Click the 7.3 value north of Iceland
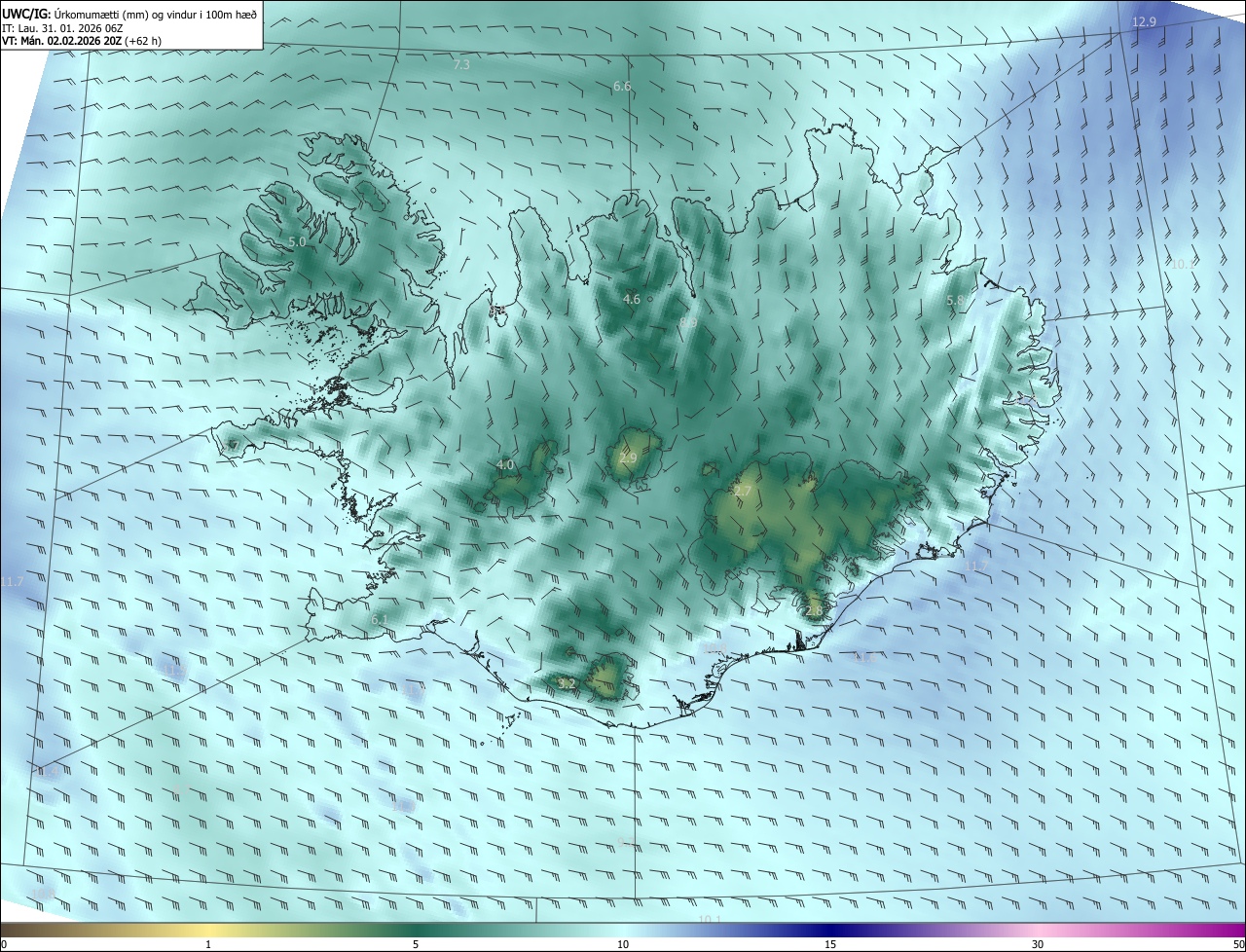 tap(461, 64)
